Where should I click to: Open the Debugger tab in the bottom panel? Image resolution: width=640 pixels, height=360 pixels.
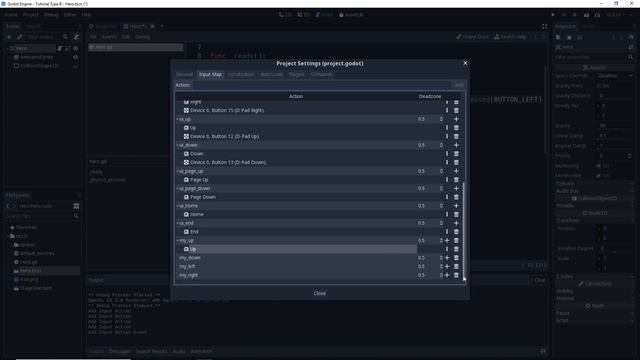(x=119, y=351)
